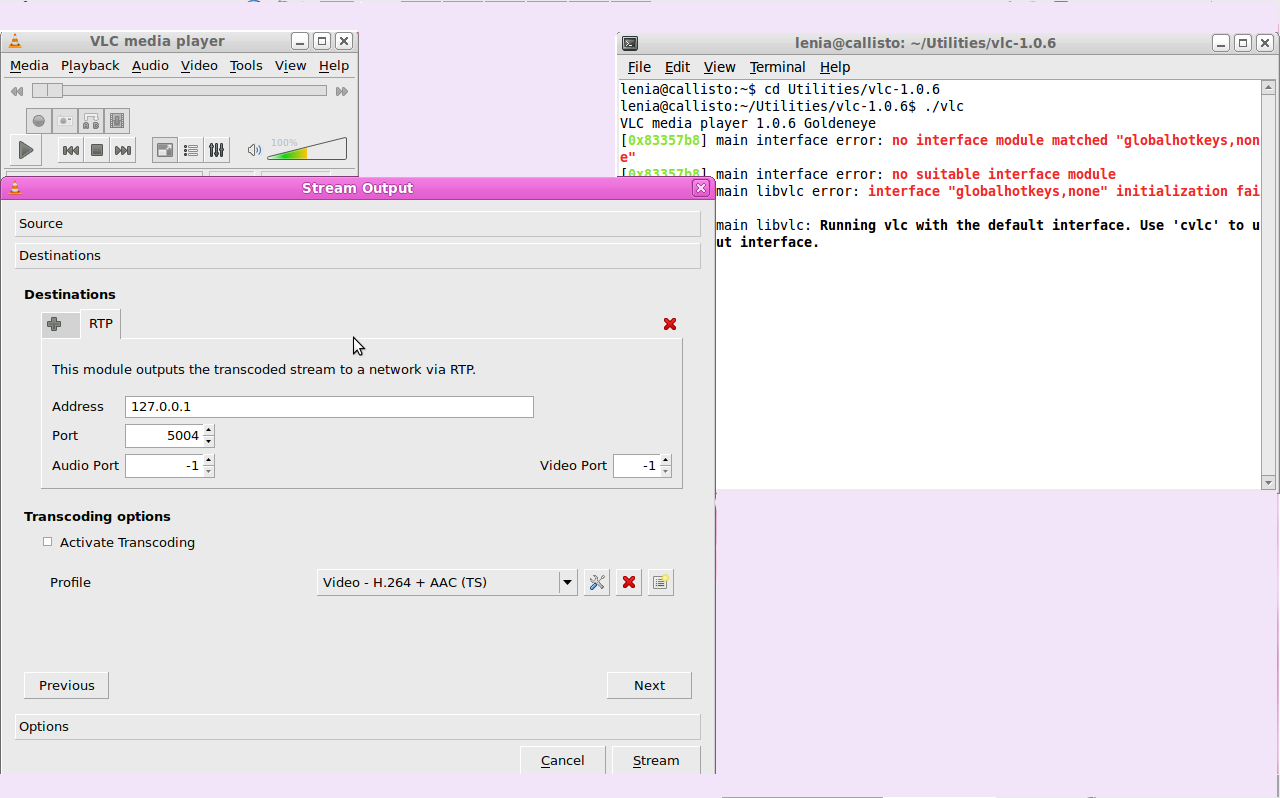The image size is (1280, 798).
Task: Mute audio via speaker icon
Action: (254, 150)
